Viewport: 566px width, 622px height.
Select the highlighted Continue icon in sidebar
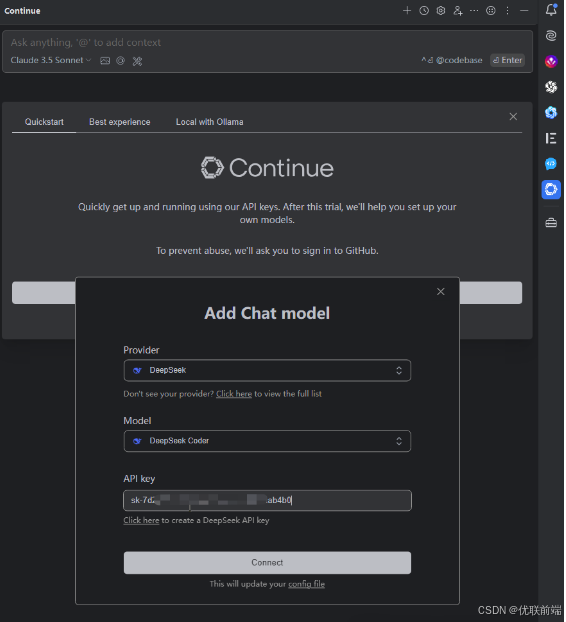click(x=551, y=189)
